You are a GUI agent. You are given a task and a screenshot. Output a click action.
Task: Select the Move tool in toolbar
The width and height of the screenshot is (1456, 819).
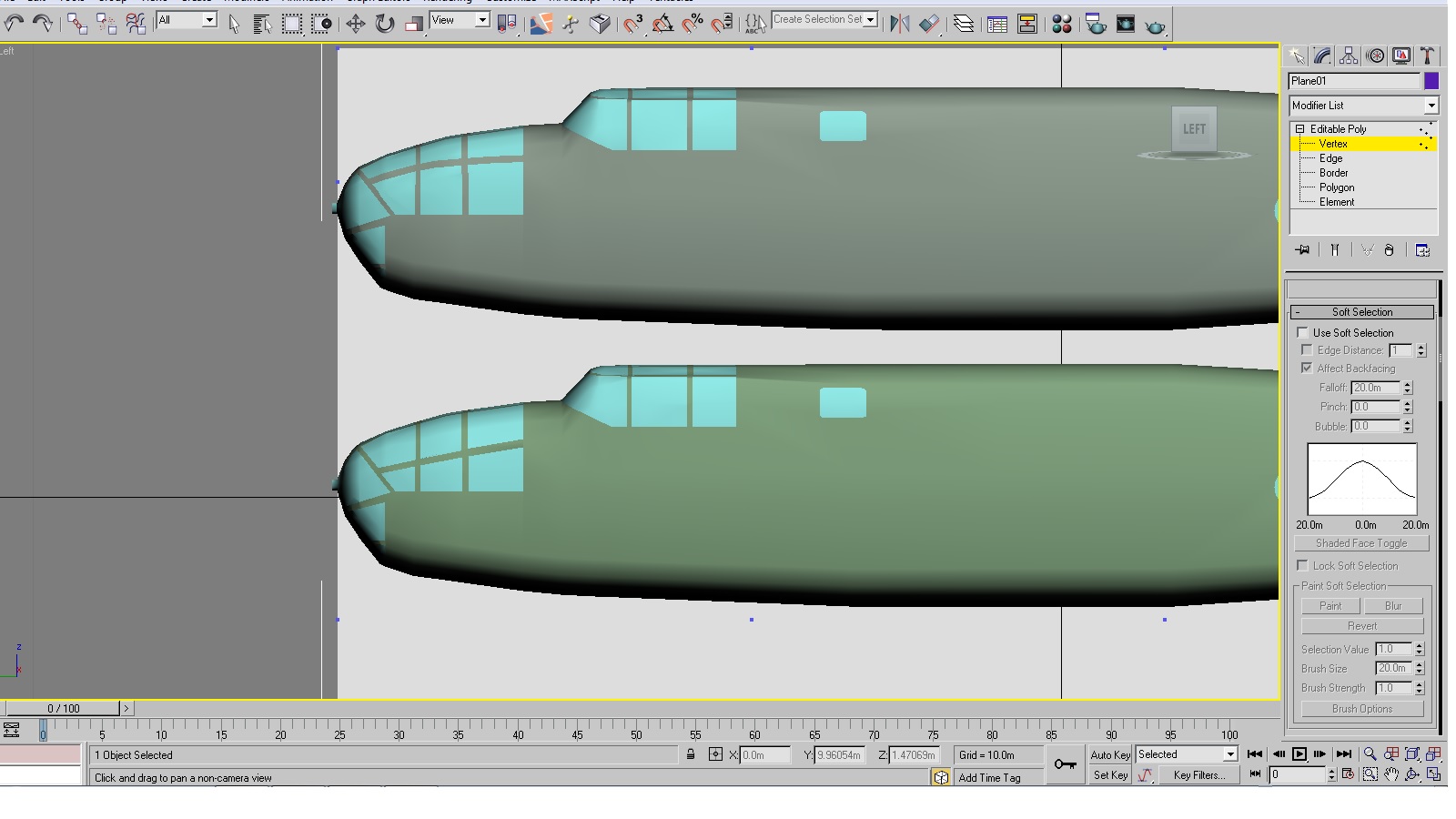355,24
